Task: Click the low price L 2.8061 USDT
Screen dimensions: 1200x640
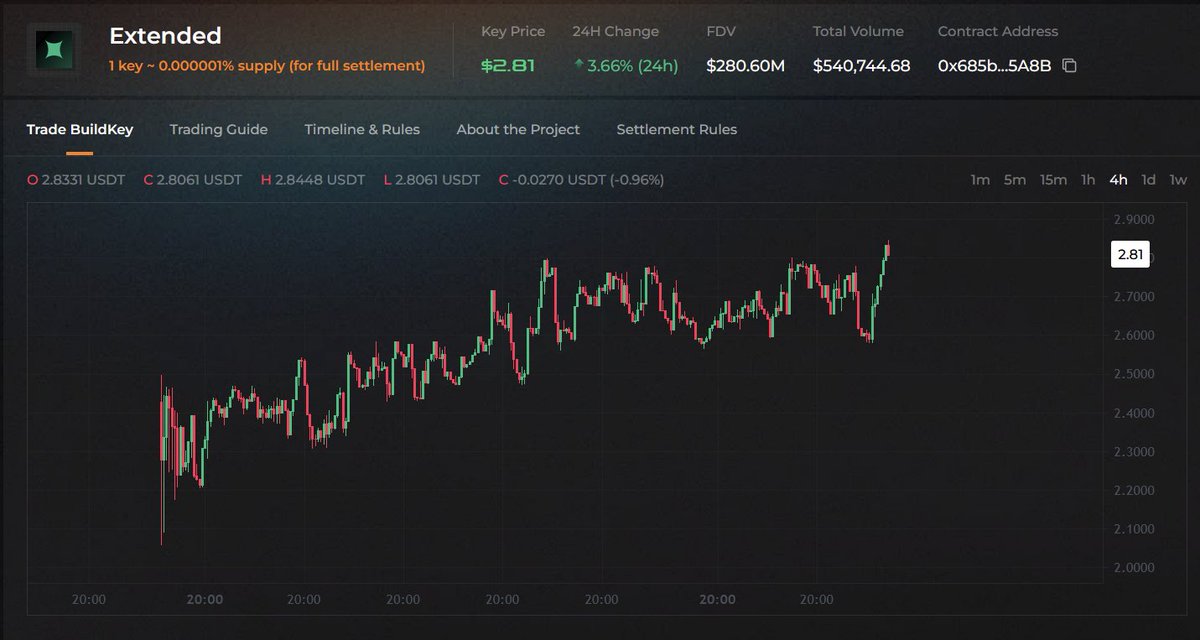Action: click(432, 180)
